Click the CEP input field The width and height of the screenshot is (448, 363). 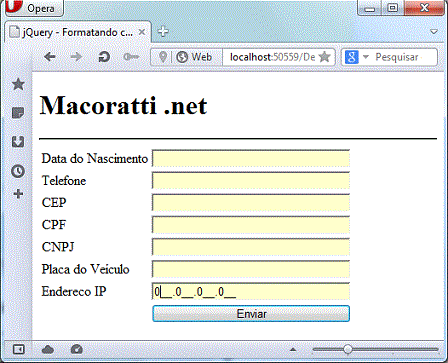[x=251, y=202]
